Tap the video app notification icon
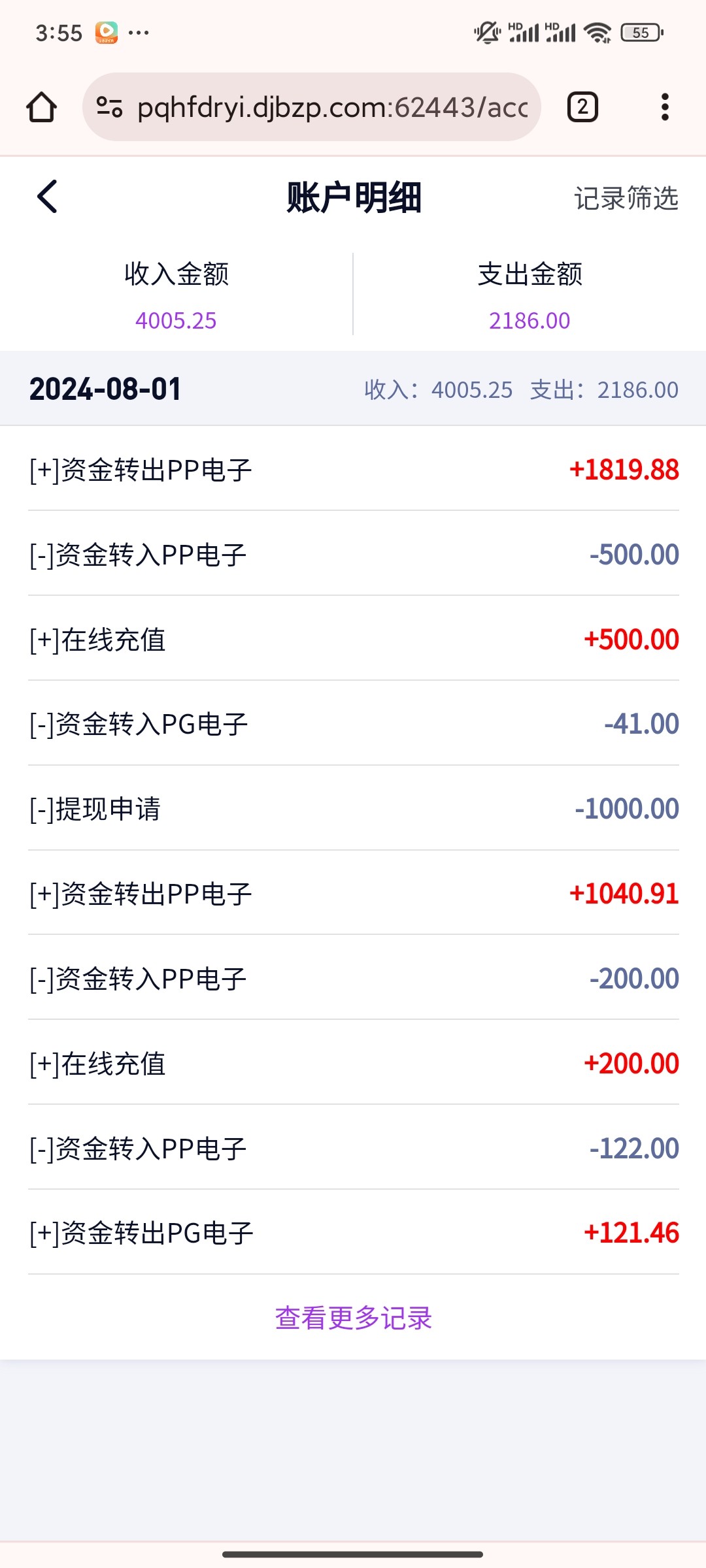706x1568 pixels. point(107,32)
